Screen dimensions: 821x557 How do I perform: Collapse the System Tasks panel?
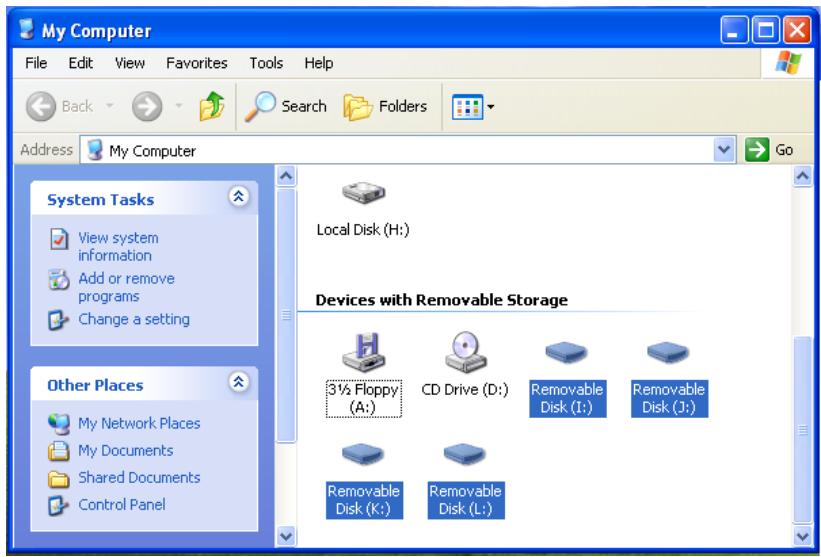pos(239,197)
